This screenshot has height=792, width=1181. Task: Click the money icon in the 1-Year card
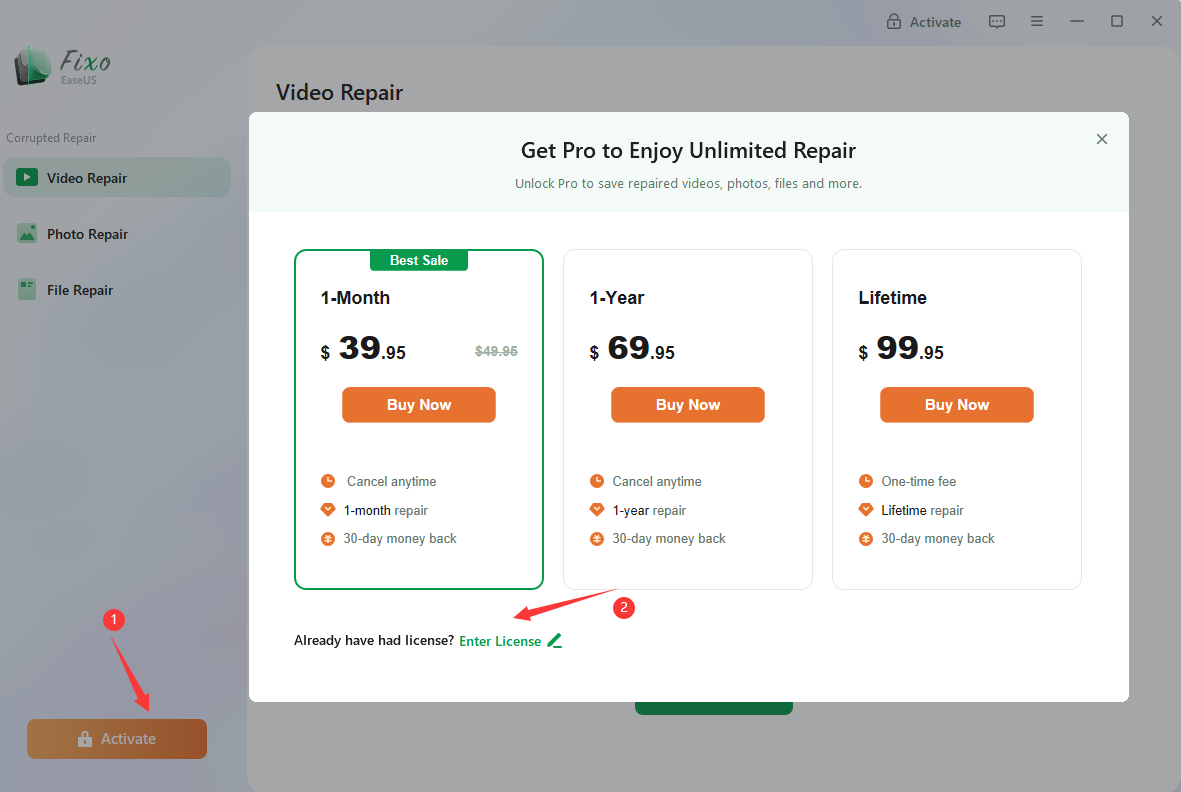597,538
